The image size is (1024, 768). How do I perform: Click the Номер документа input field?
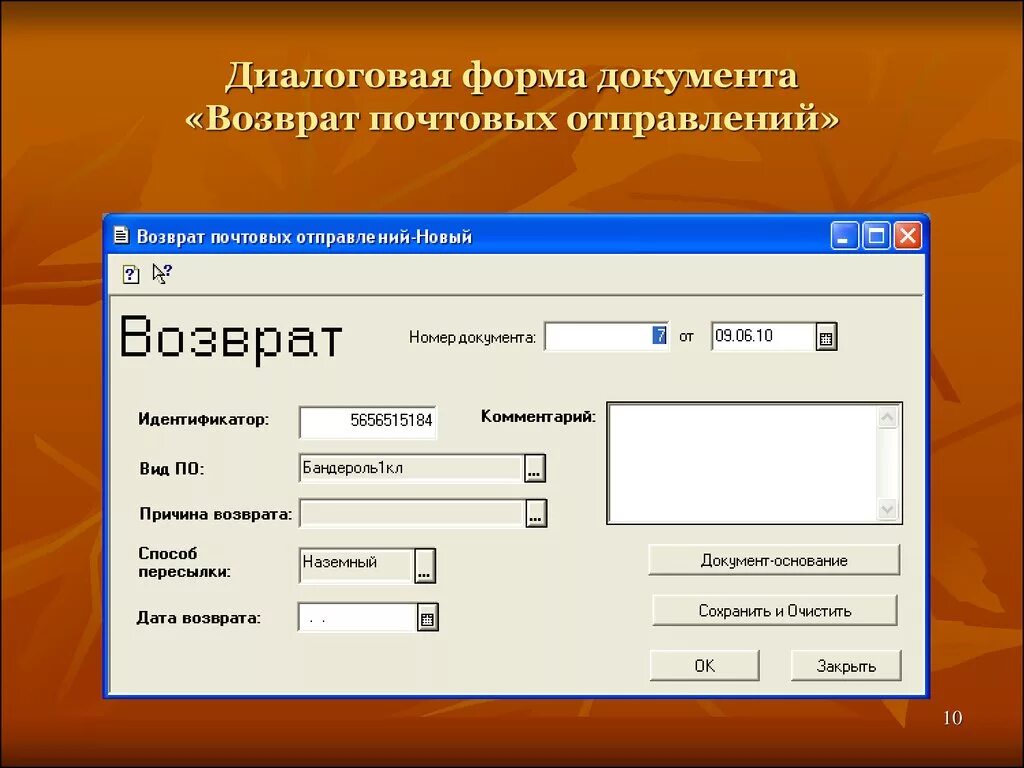[x=607, y=336]
